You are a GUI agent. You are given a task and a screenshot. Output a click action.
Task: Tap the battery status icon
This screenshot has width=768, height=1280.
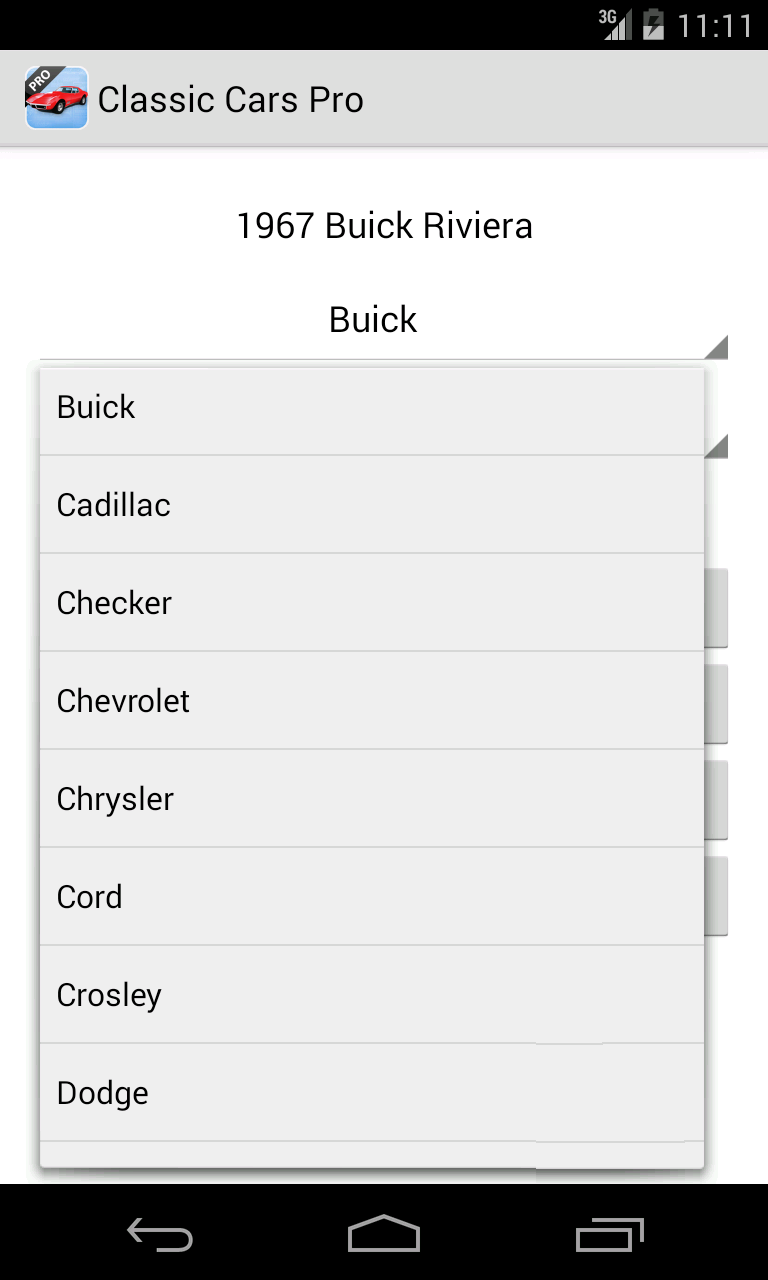(654, 24)
